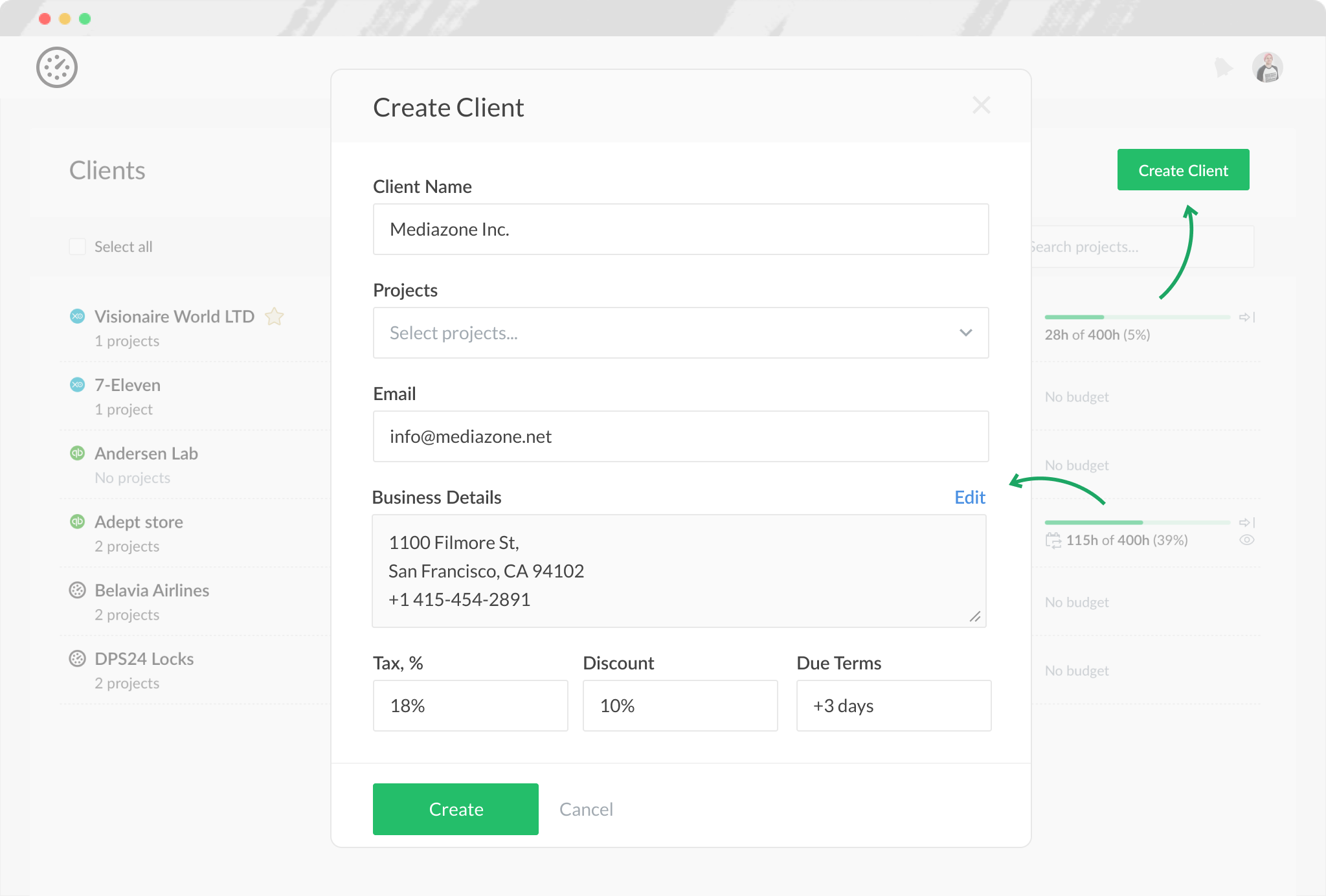Click the Tax percent field showing 18%
The image size is (1326, 896).
(x=470, y=705)
